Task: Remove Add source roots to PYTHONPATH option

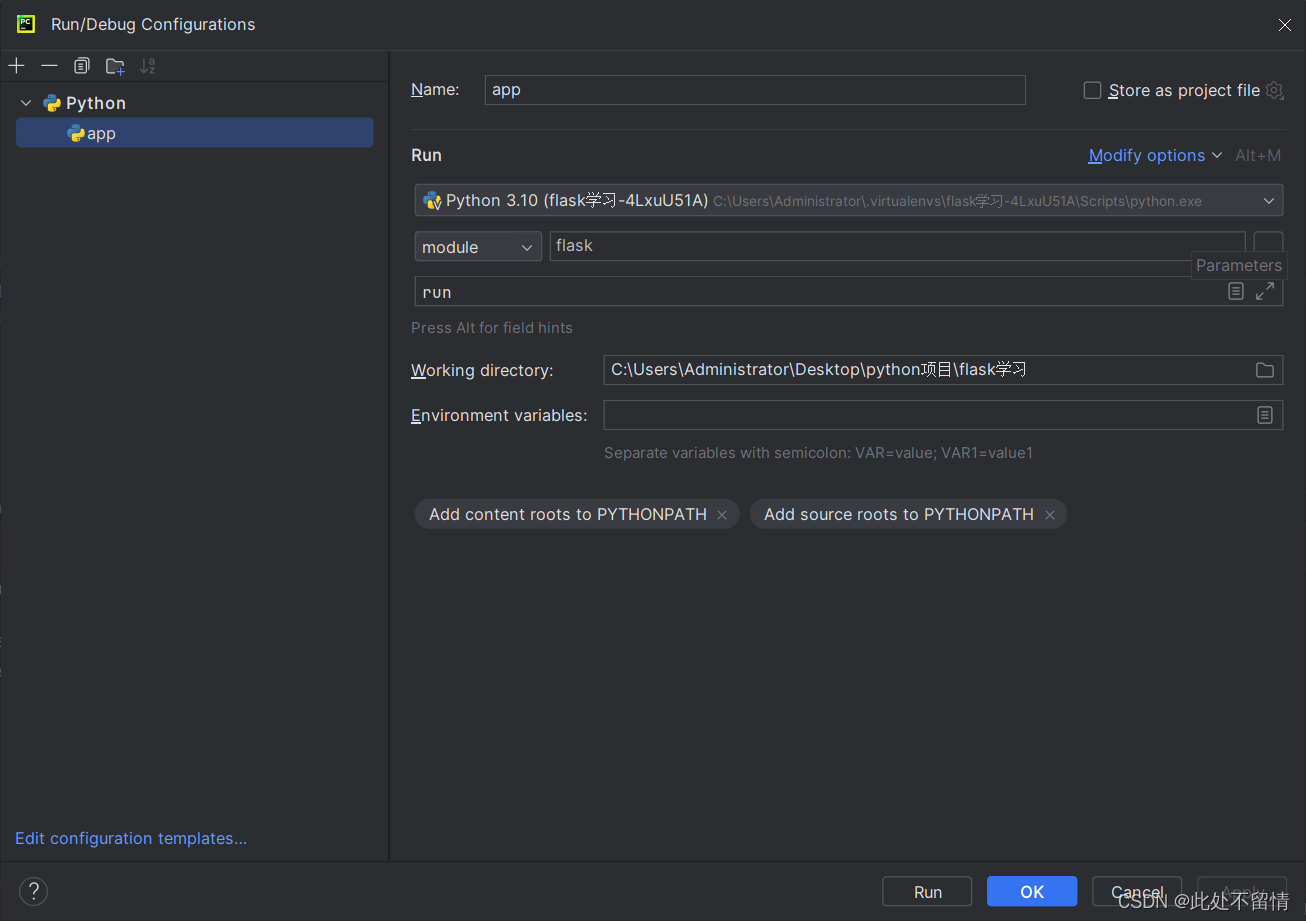Action: point(1050,515)
